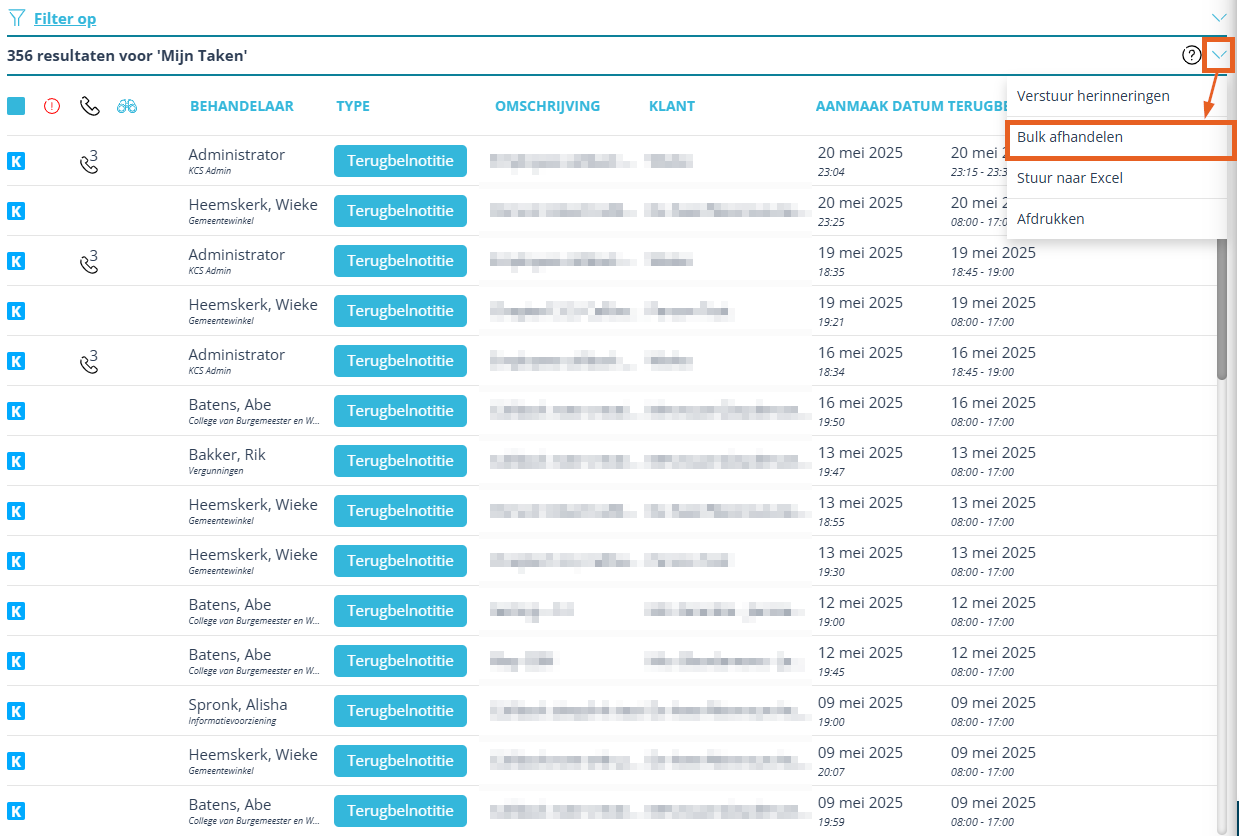The height and width of the screenshot is (836, 1239).
Task: Open the Terugbelnotitie button on the Spronk, Alisha row
Action: [x=400, y=711]
